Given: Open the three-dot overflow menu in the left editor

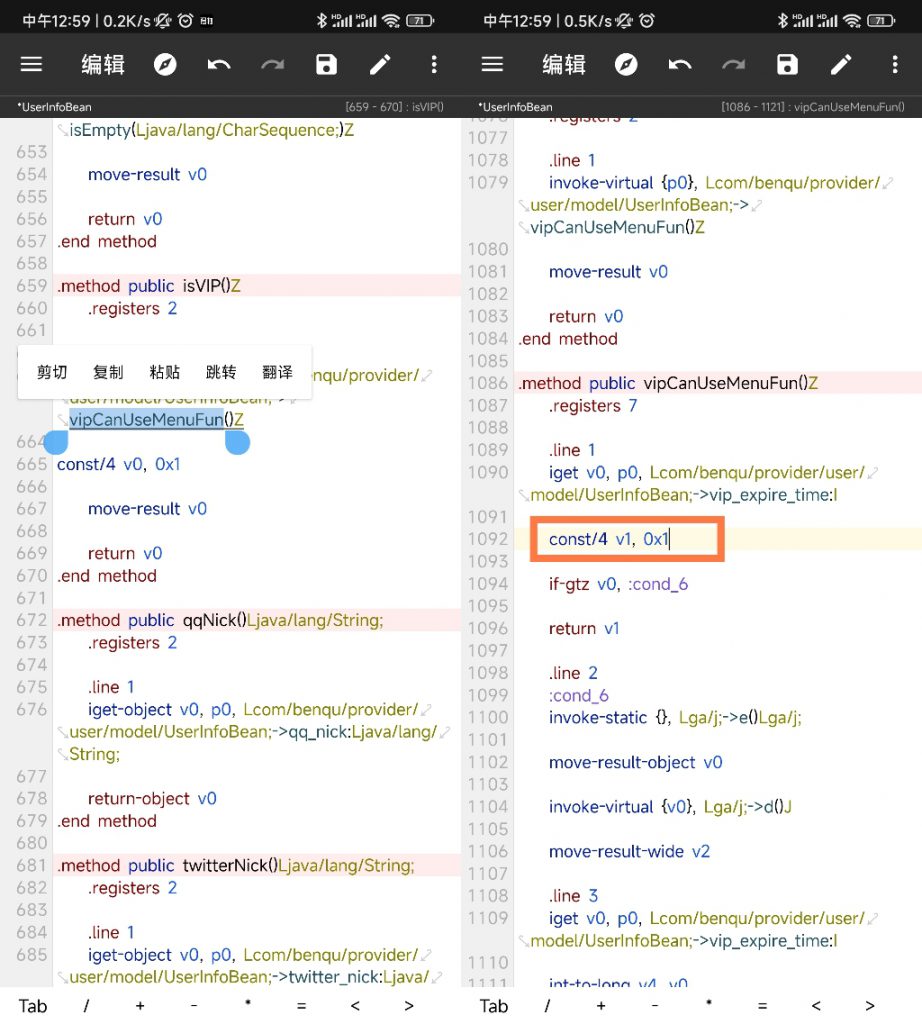Looking at the screenshot, I should (x=434, y=65).
